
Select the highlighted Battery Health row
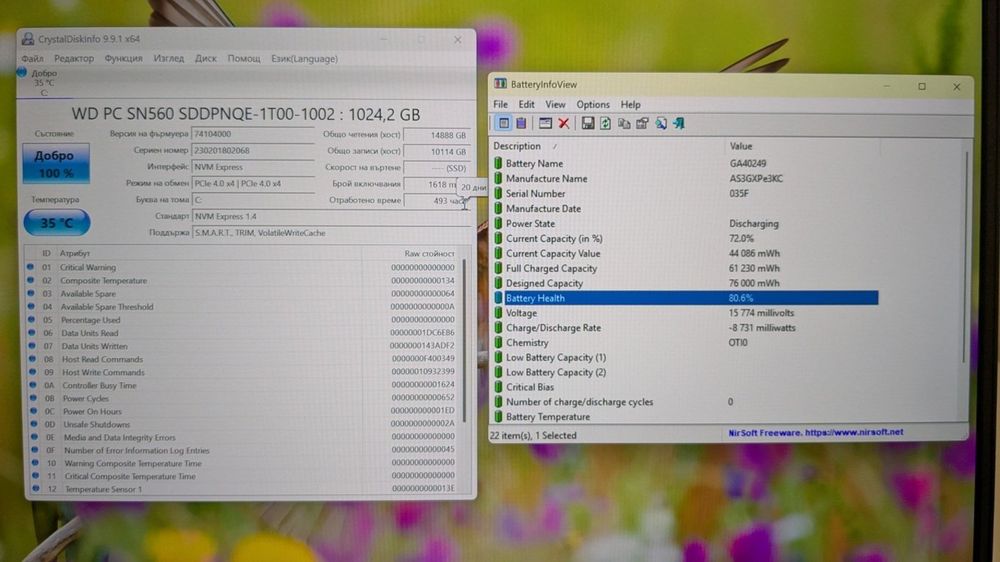click(686, 298)
